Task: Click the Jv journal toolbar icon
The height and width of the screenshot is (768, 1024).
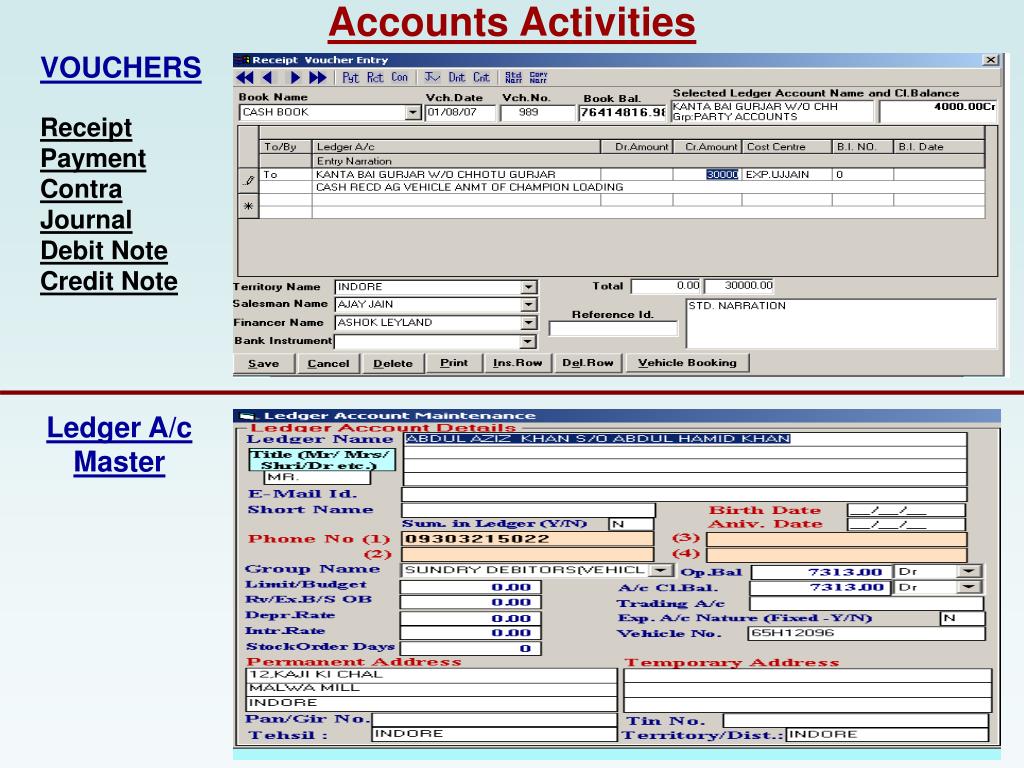Action: pyautogui.click(x=432, y=78)
